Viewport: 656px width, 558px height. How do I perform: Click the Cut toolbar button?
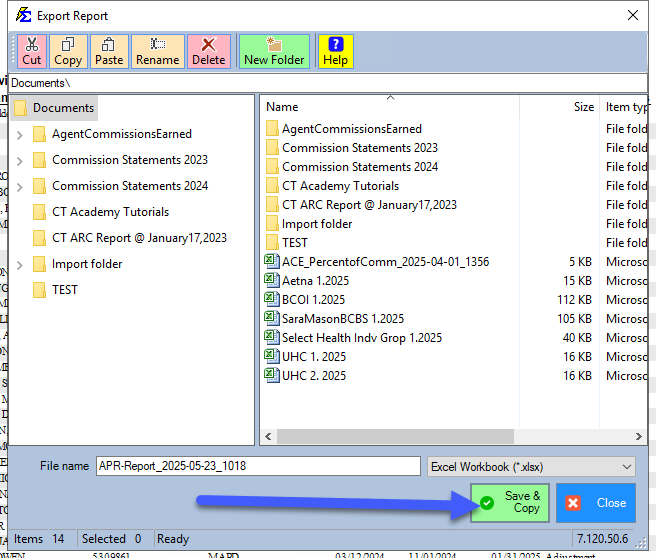[32, 51]
